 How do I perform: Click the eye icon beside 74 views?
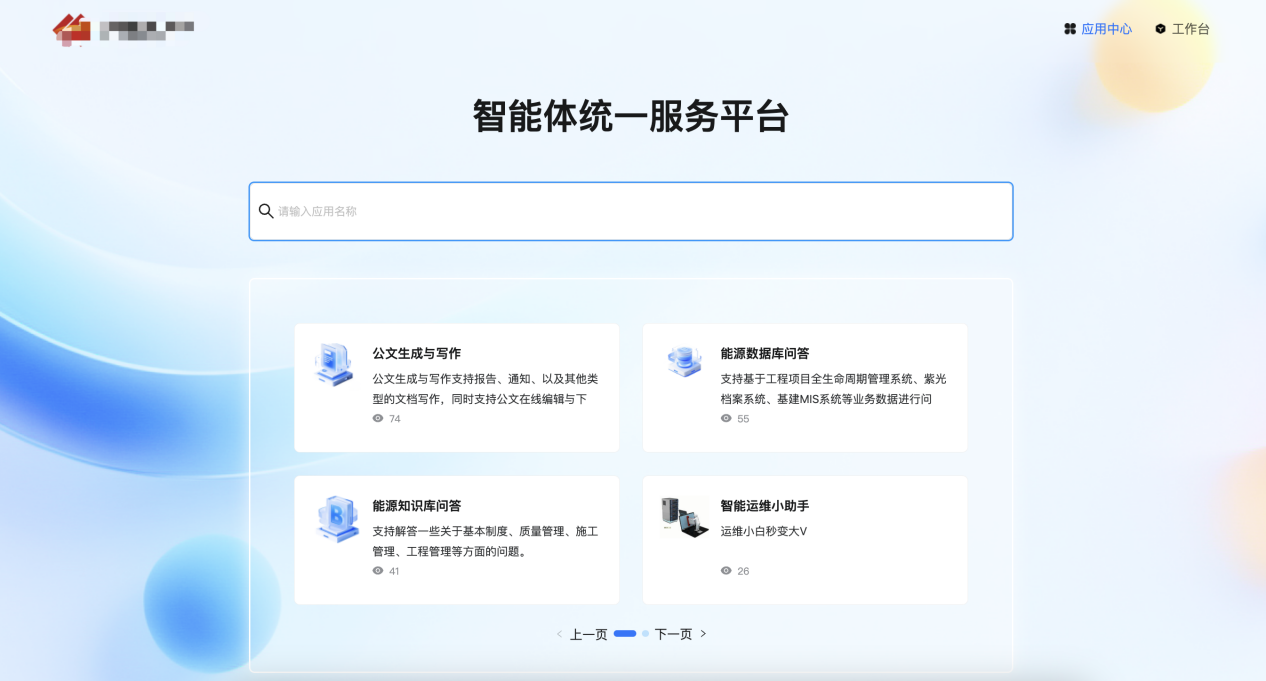tap(378, 418)
